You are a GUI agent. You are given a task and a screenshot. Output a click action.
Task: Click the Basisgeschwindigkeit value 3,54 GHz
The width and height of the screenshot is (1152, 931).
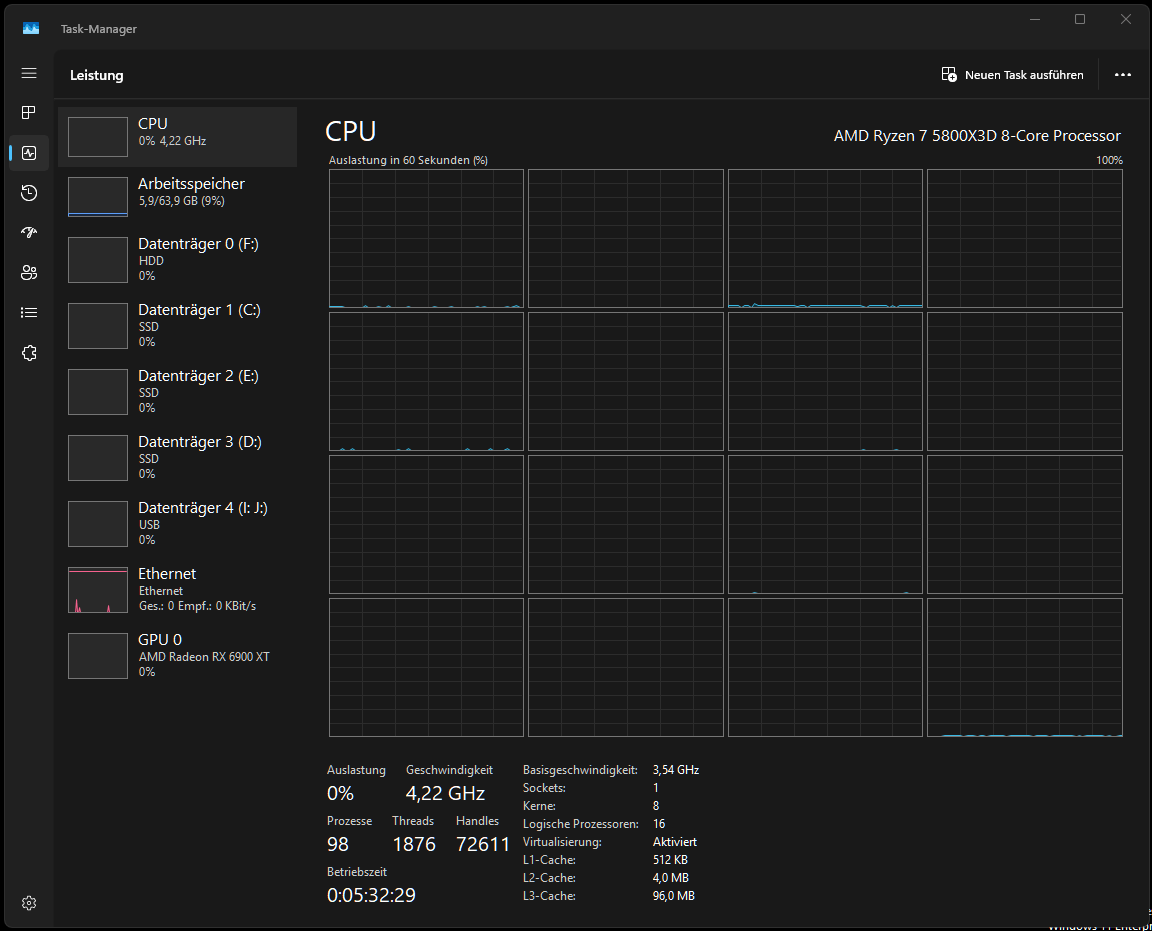(x=676, y=770)
